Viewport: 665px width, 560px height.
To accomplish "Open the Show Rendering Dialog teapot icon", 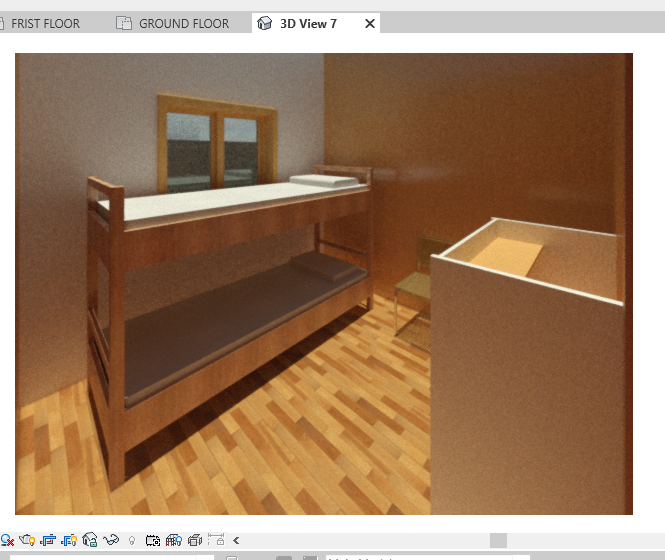I will coord(27,540).
